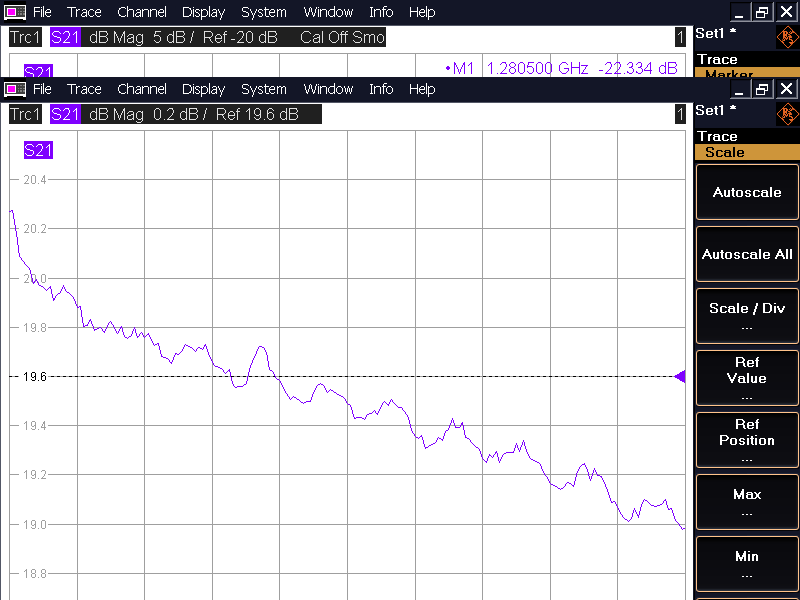
Task: Select Trc1 in the front trace list
Action: (x=25, y=114)
